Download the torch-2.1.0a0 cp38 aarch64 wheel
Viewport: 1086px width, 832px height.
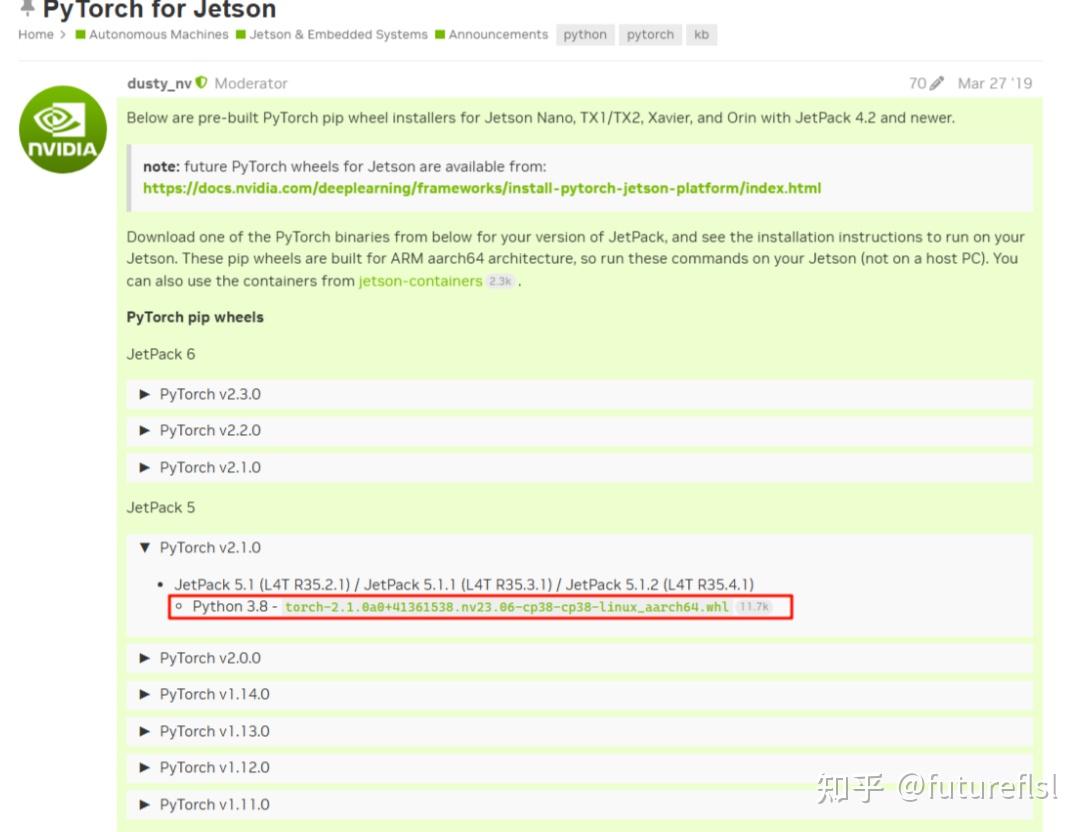tap(506, 607)
